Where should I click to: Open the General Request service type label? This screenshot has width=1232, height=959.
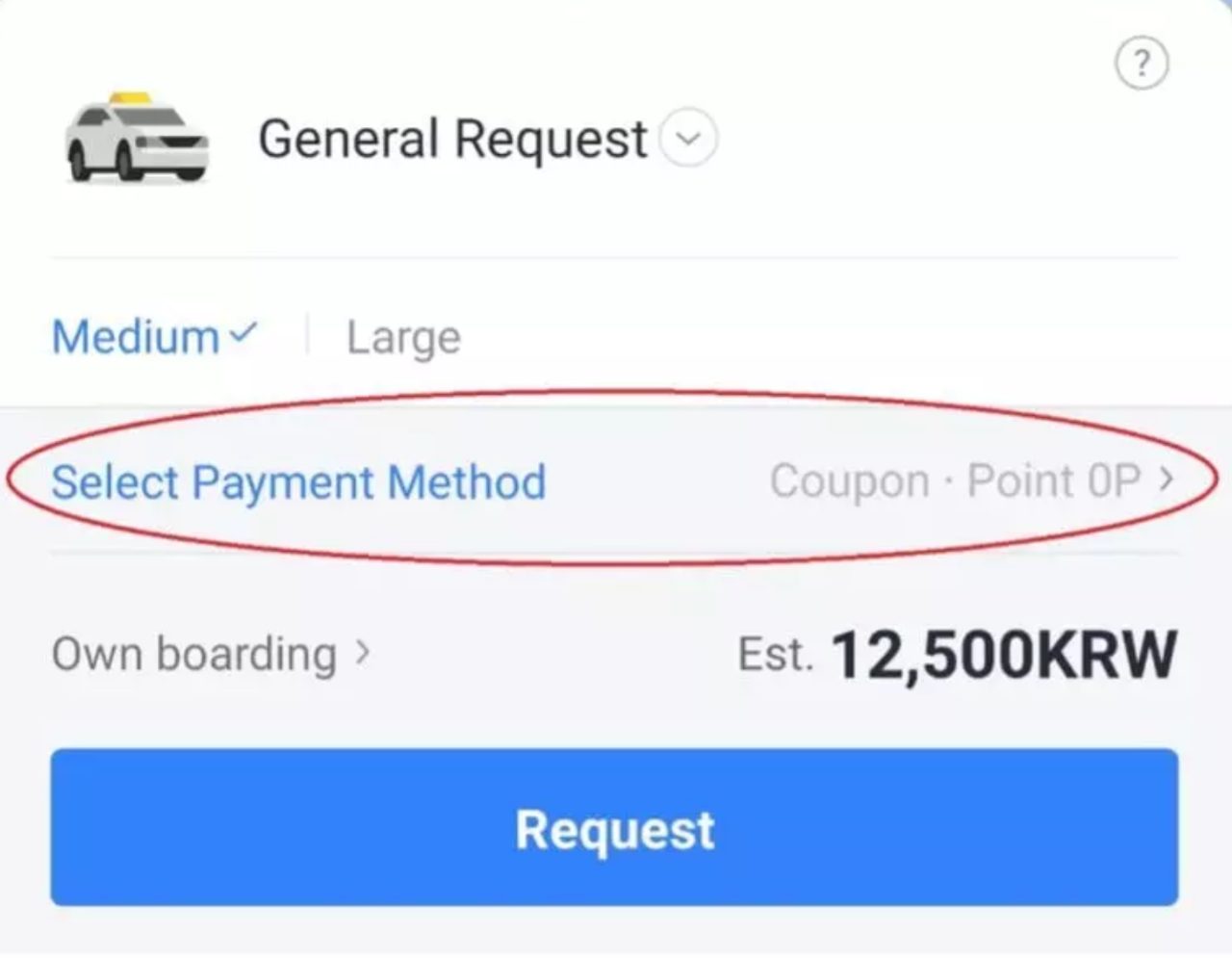click(x=452, y=139)
